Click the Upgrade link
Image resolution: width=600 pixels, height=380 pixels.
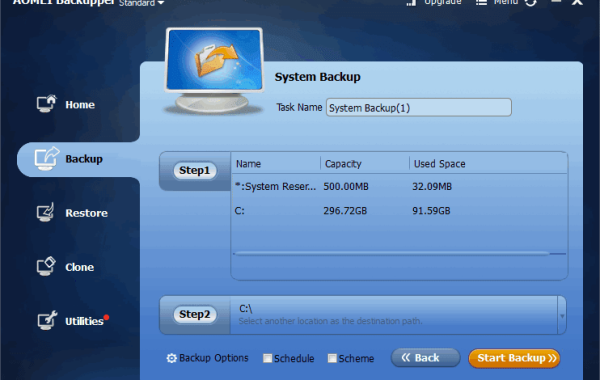point(443,2)
